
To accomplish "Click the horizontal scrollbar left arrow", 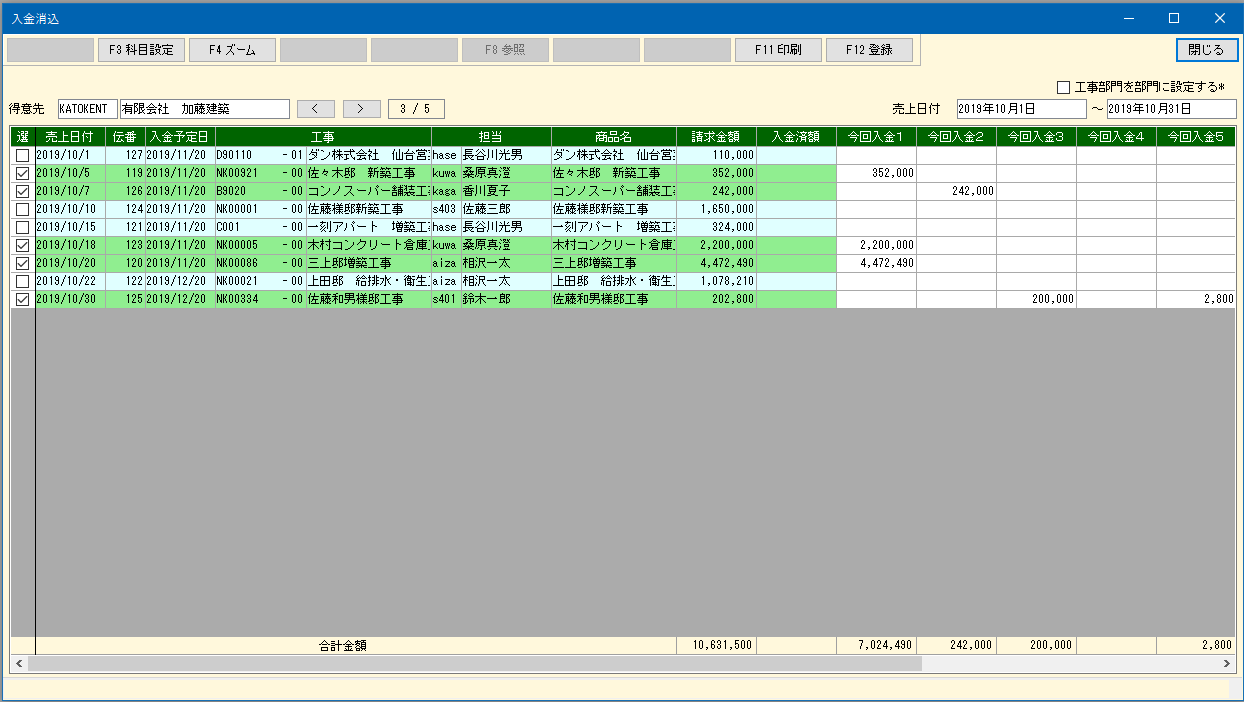I will coord(19,663).
